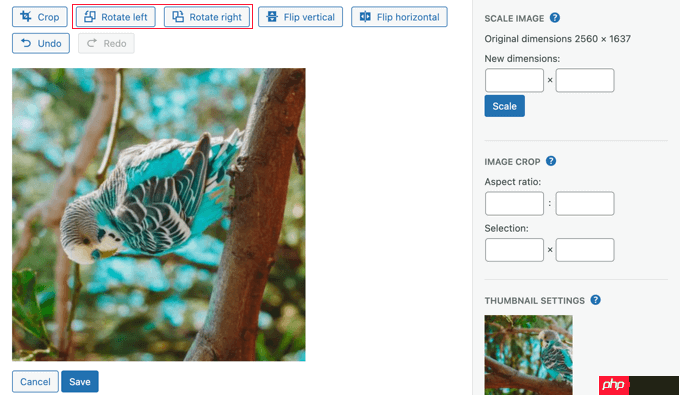Click the Rotate left icon

coord(90,16)
